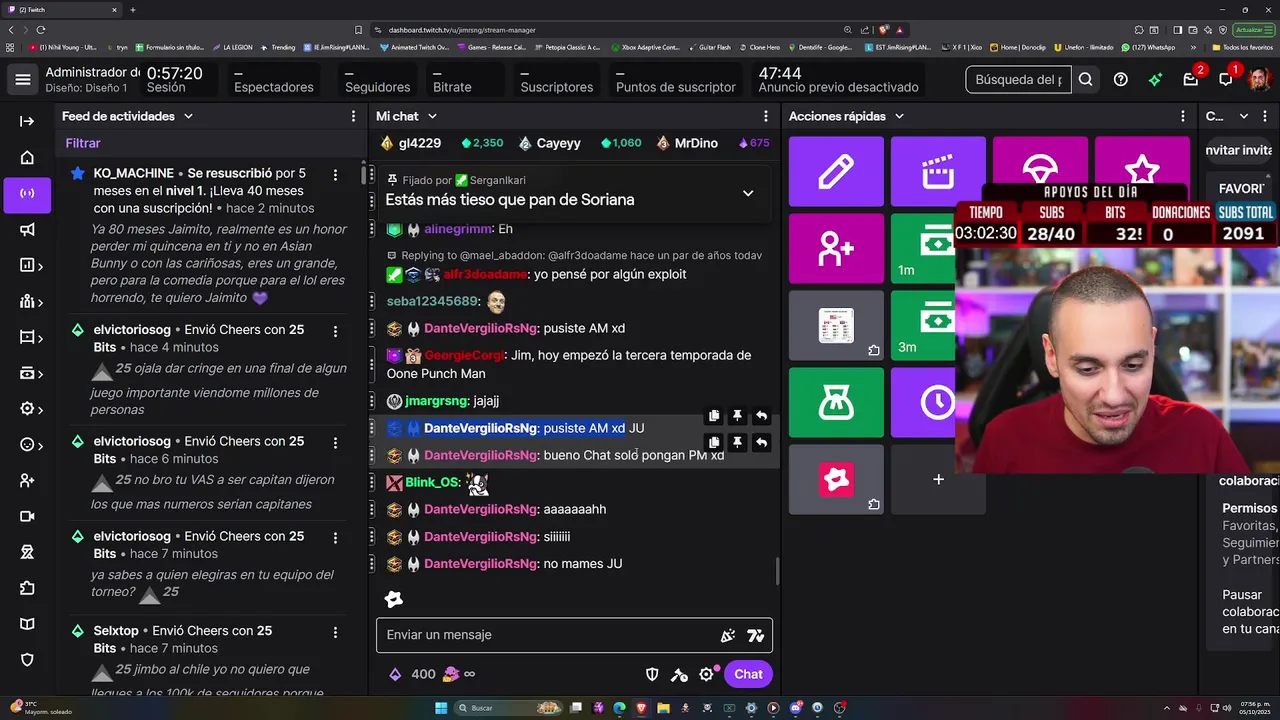Open the extensions puzzle icon in sidebar
1280x720 pixels.
tap(27, 588)
